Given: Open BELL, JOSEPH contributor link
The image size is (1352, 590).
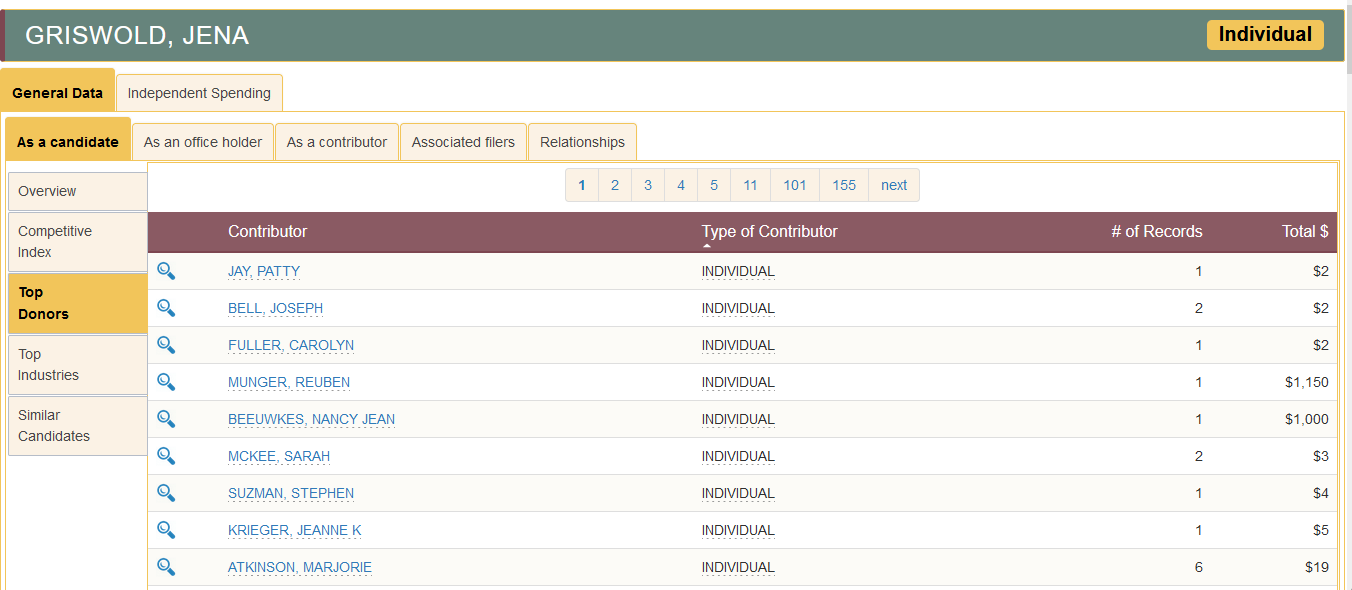Looking at the screenshot, I should click(x=276, y=308).
